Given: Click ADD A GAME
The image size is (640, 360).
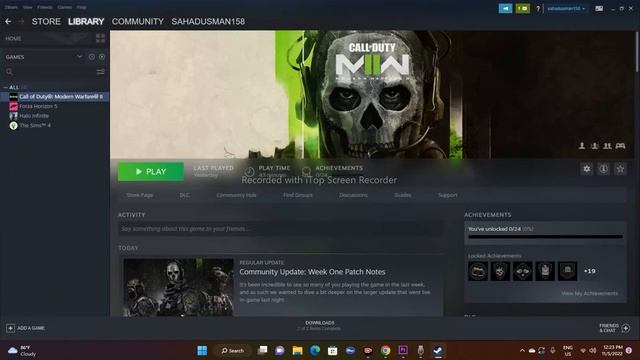Looking at the screenshot, I should (25, 328).
